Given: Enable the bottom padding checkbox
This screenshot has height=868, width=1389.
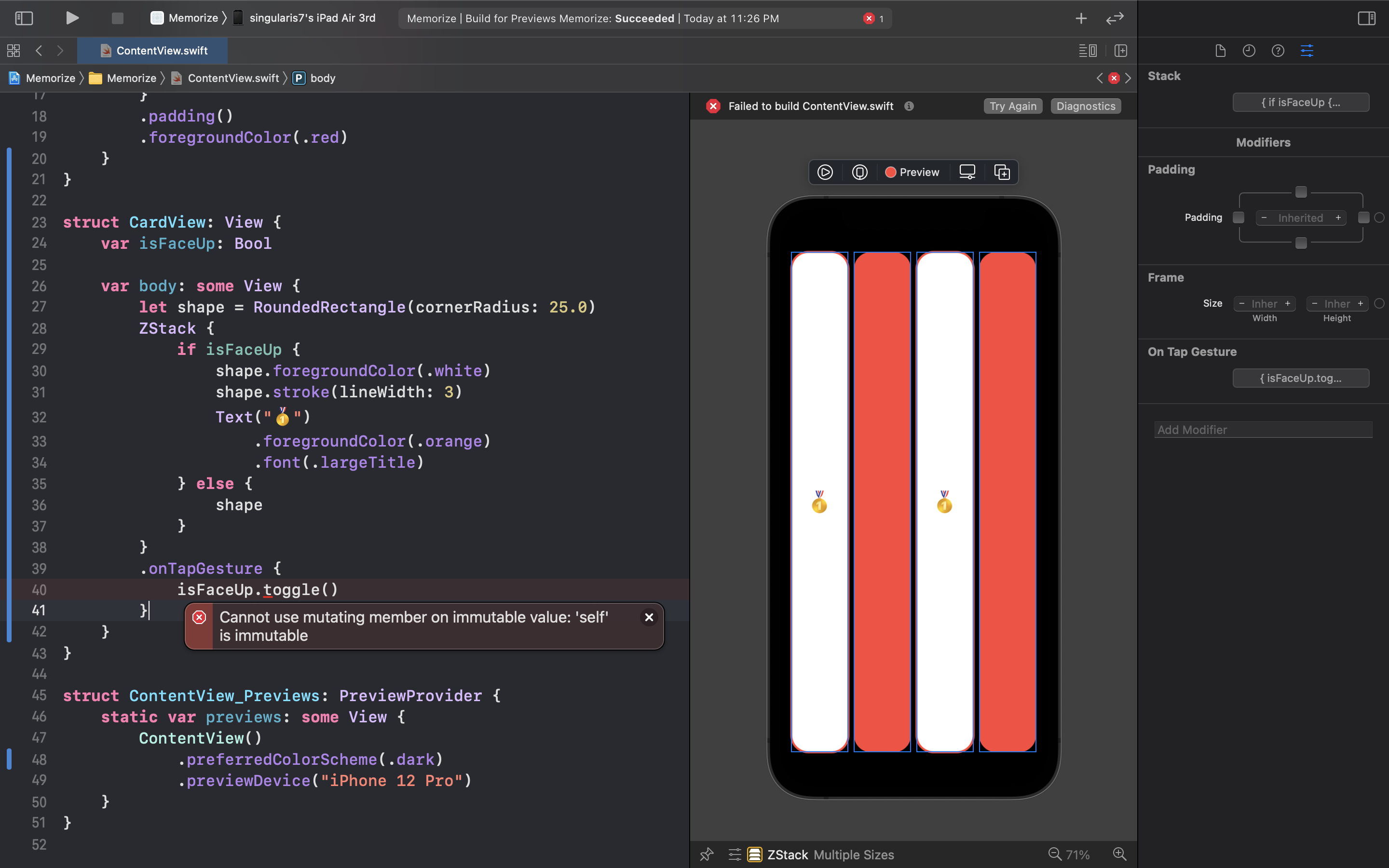Looking at the screenshot, I should coord(1301,243).
